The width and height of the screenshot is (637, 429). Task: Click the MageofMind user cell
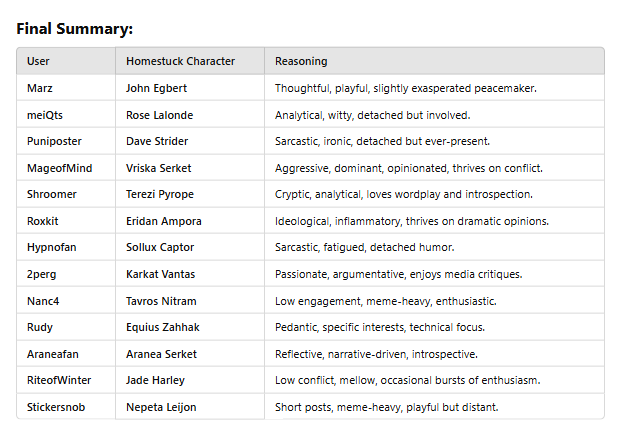59,168
